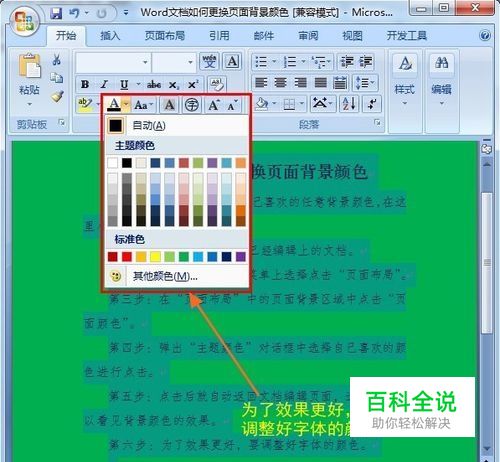Pick standard yellow font color
The width and height of the screenshot is (500, 462).
(155, 257)
